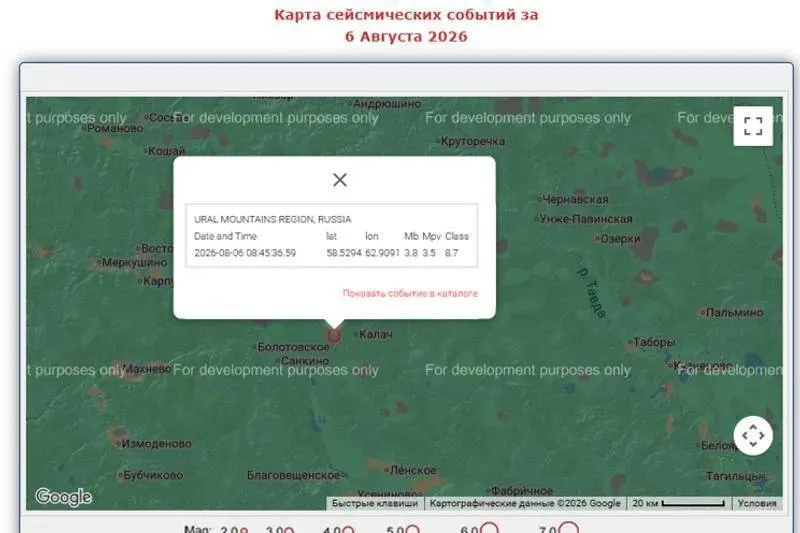Select timestamp '2026-08-06 08:45:36.59'
Viewport: 800px width, 533px height.
pos(245,252)
